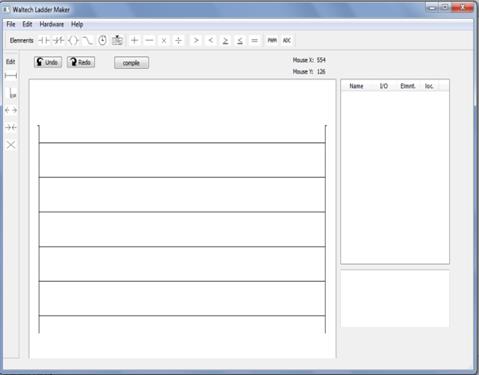Screen dimensions: 479x375
Task: Minimize the Waltech Ladder Maker window
Action: [x=432, y=7]
